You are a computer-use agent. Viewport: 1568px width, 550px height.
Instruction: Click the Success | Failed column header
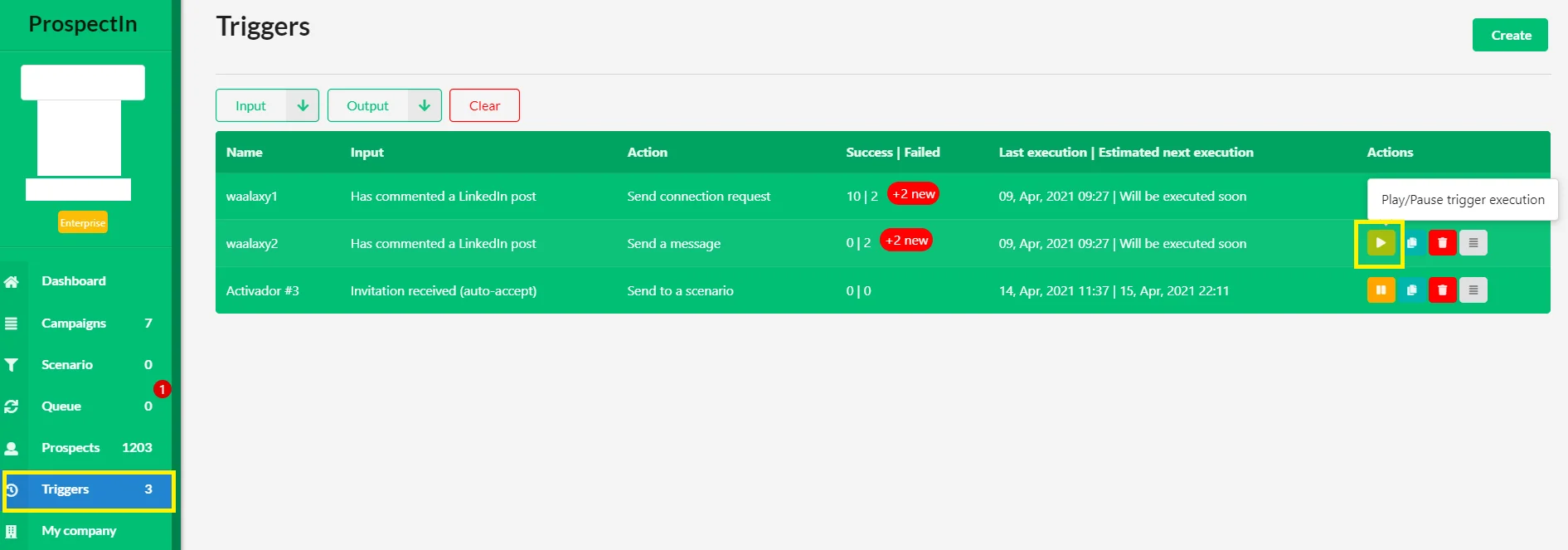point(893,153)
